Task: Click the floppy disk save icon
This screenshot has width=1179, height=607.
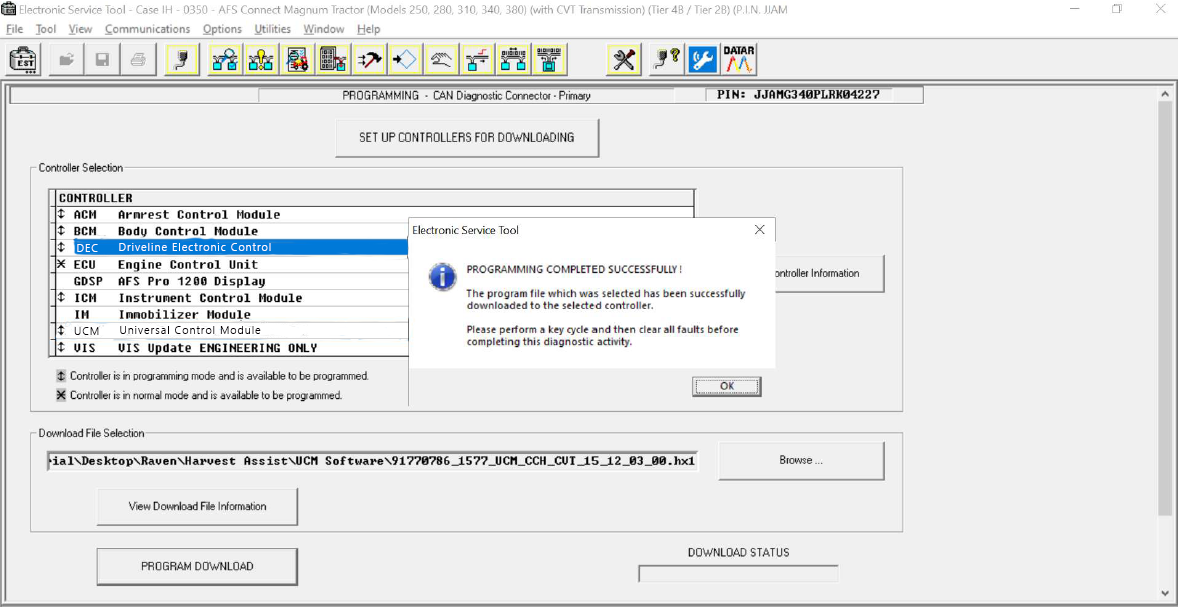Action: coord(102,59)
